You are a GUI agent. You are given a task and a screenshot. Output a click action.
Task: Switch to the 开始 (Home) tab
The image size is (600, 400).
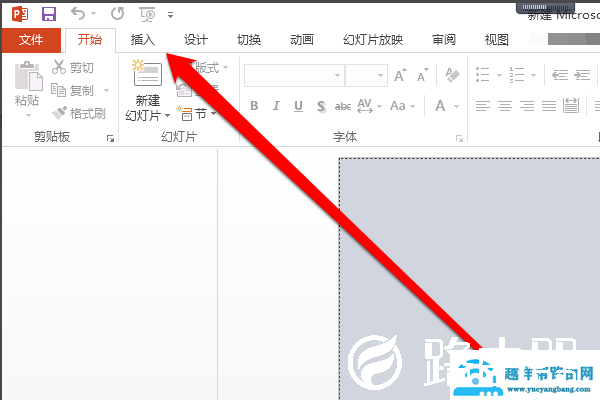(90, 40)
